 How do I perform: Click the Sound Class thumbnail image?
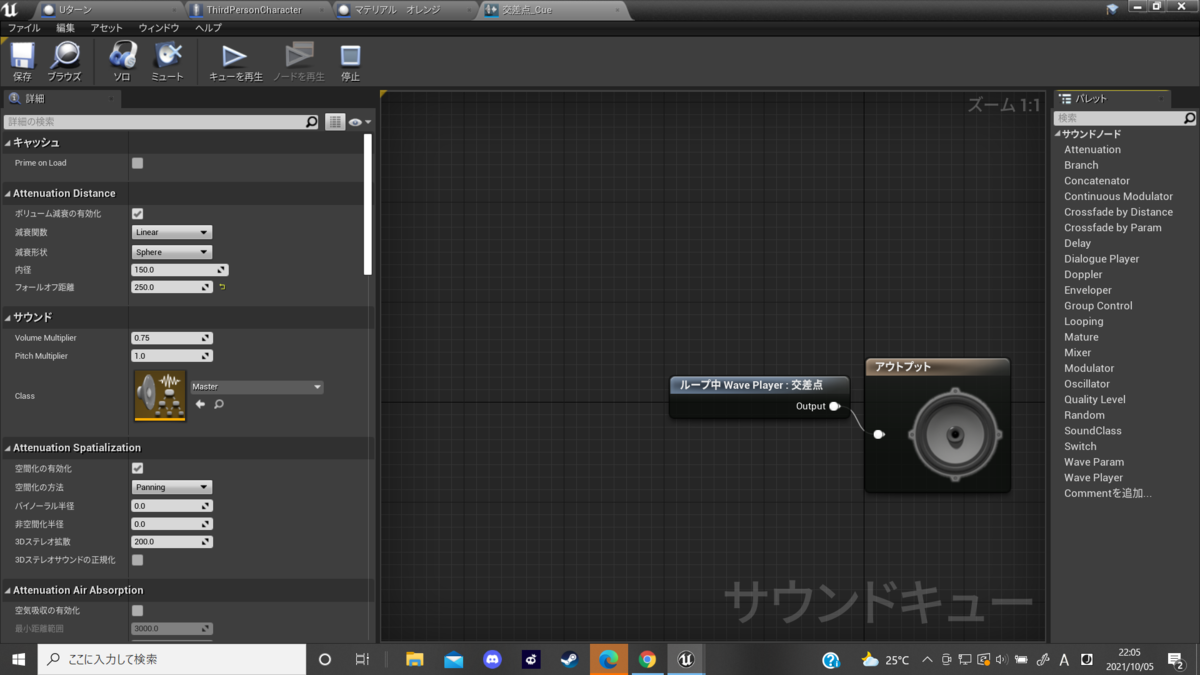pyautogui.click(x=160, y=396)
